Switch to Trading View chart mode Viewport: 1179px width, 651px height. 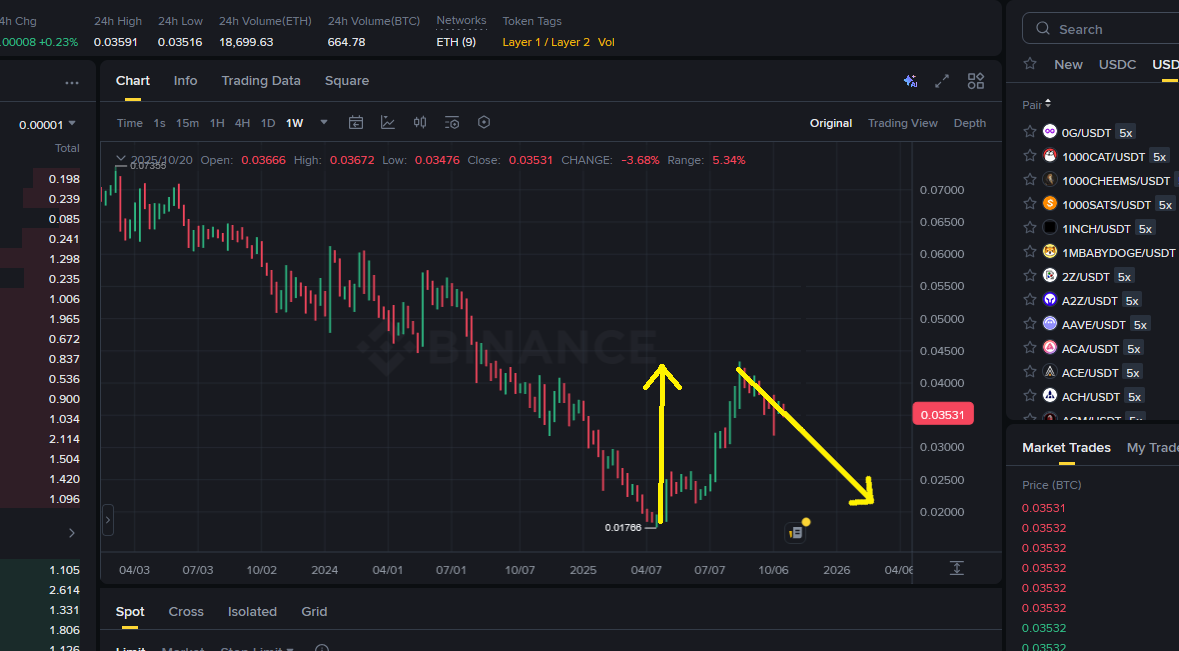click(902, 123)
